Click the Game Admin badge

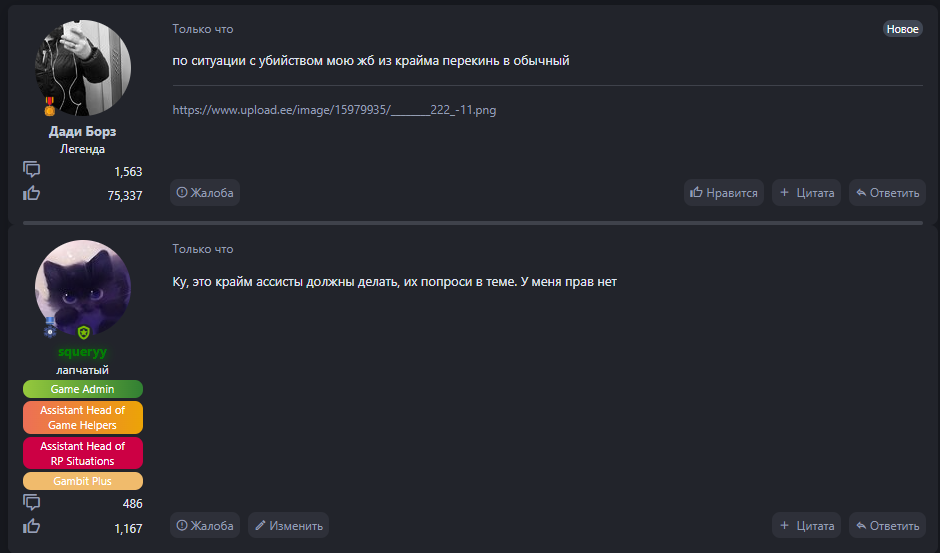click(x=83, y=389)
